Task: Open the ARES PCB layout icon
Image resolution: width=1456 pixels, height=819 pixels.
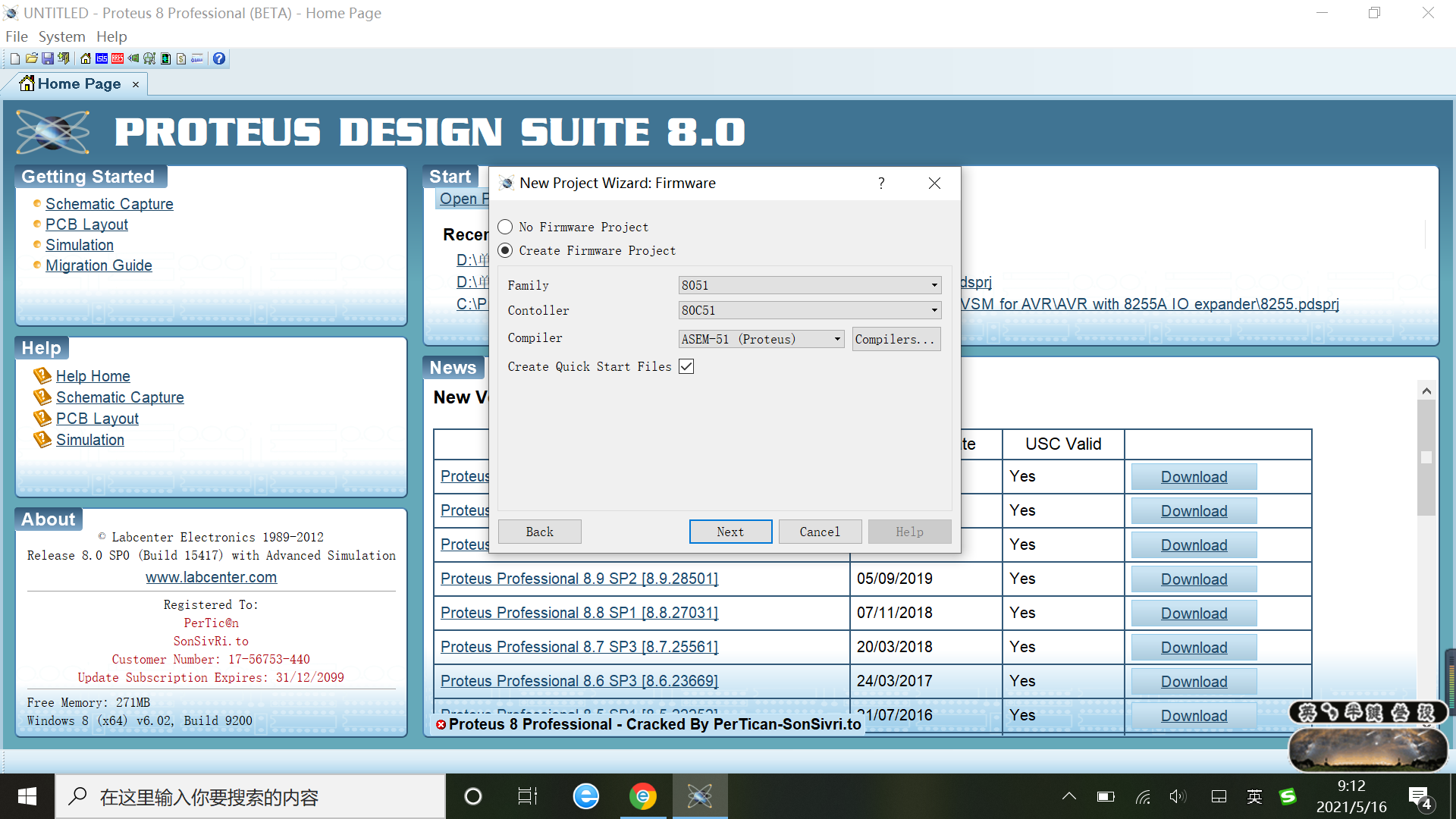Action: point(118,58)
